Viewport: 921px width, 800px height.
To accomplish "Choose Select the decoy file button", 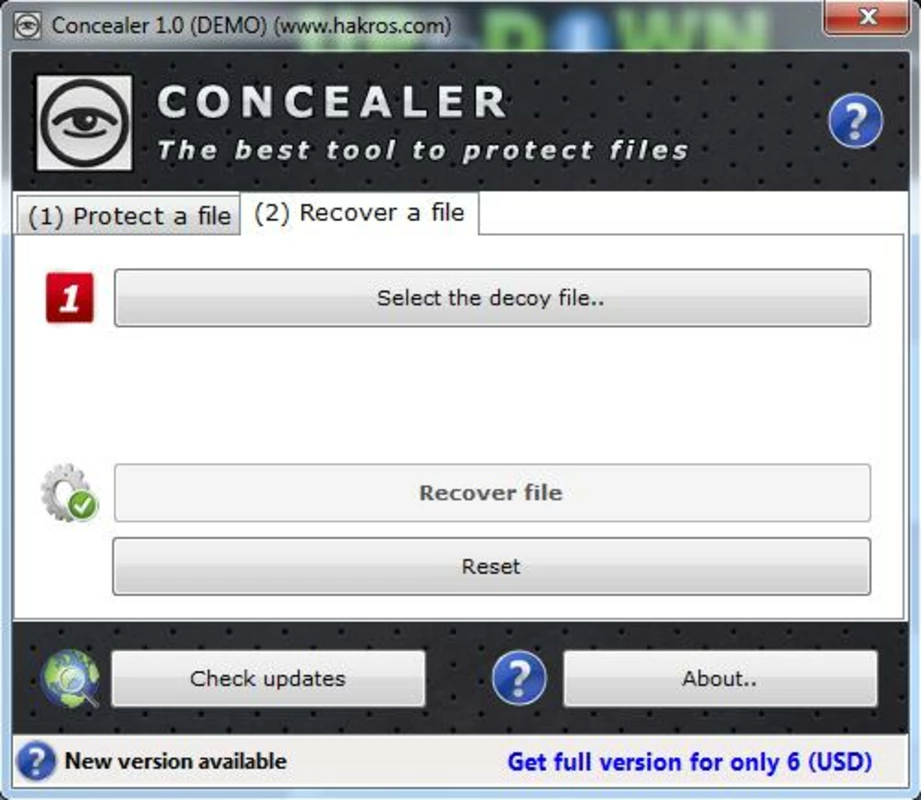I will tap(492, 298).
